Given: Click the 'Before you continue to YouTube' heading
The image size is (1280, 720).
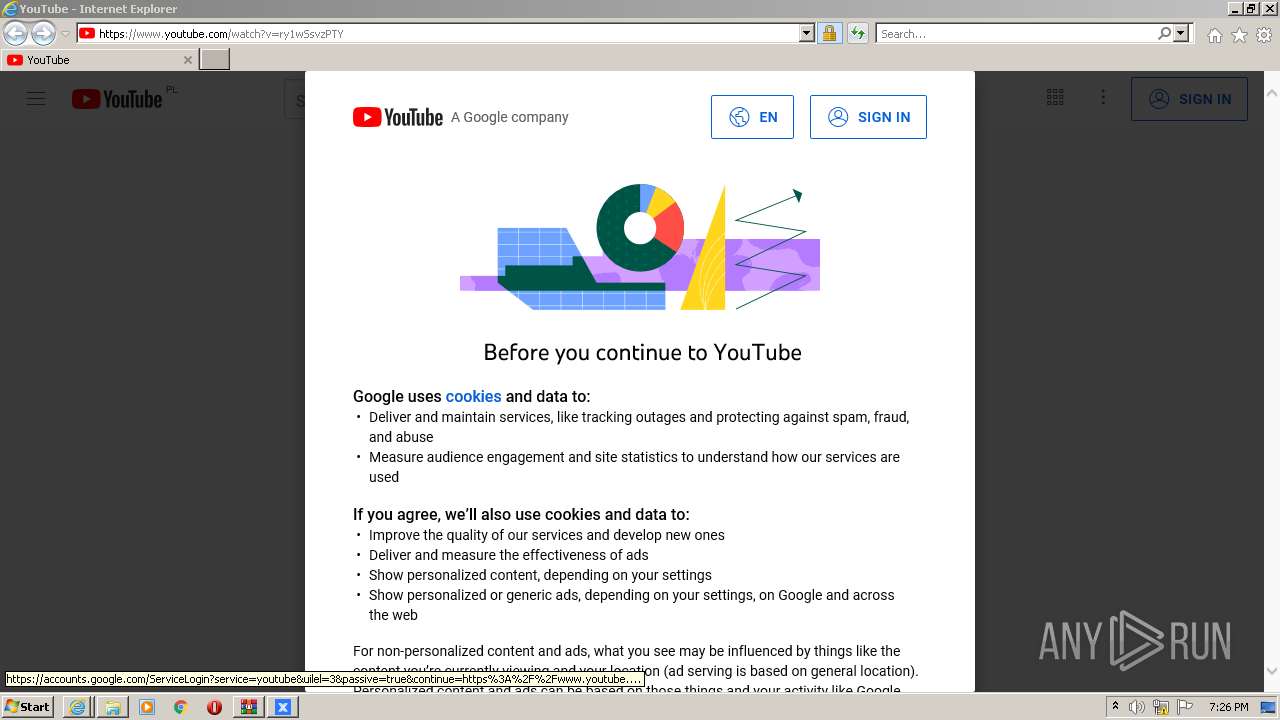Looking at the screenshot, I should coord(642,352).
